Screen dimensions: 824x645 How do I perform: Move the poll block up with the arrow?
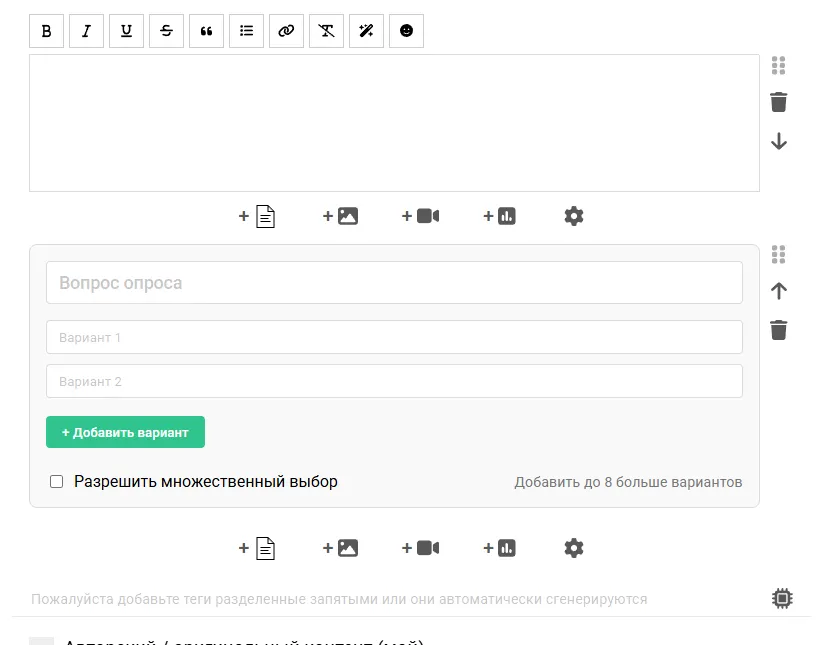pos(778,291)
